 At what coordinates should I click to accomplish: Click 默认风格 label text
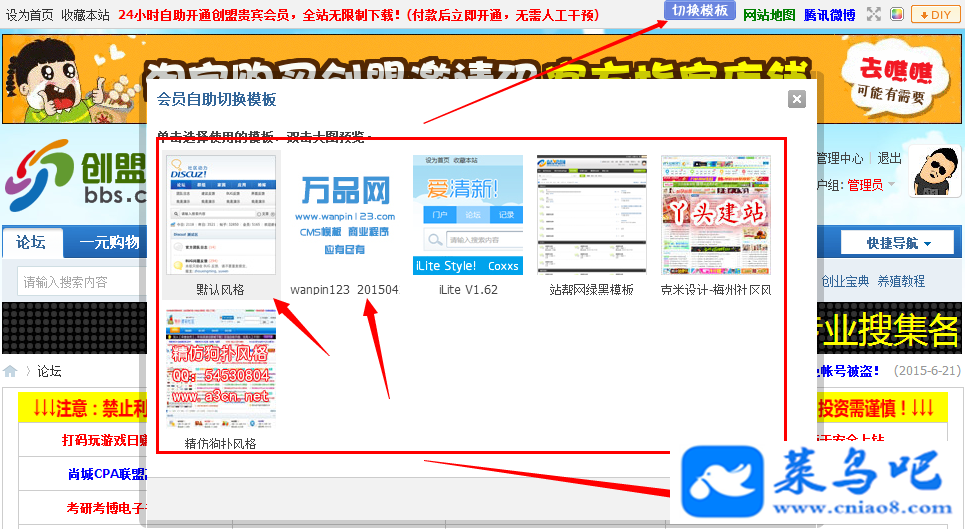coord(220,290)
